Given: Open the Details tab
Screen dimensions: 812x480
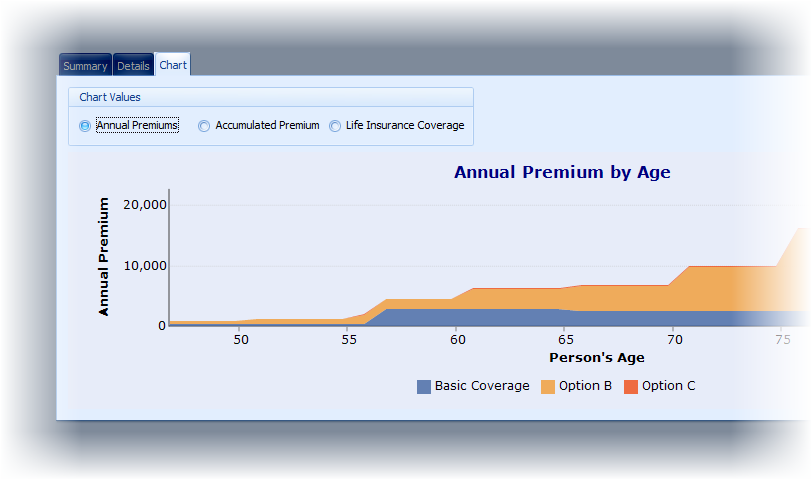Looking at the screenshot, I should 133,66.
